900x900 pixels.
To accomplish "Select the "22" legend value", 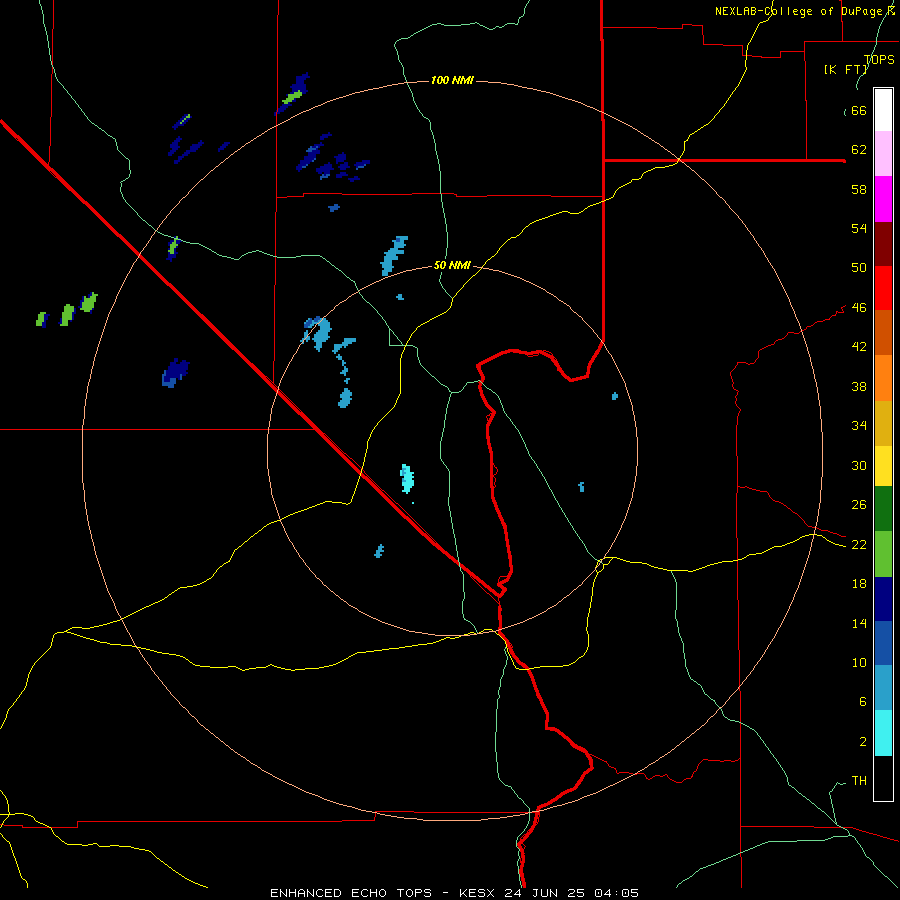I will (x=859, y=545).
